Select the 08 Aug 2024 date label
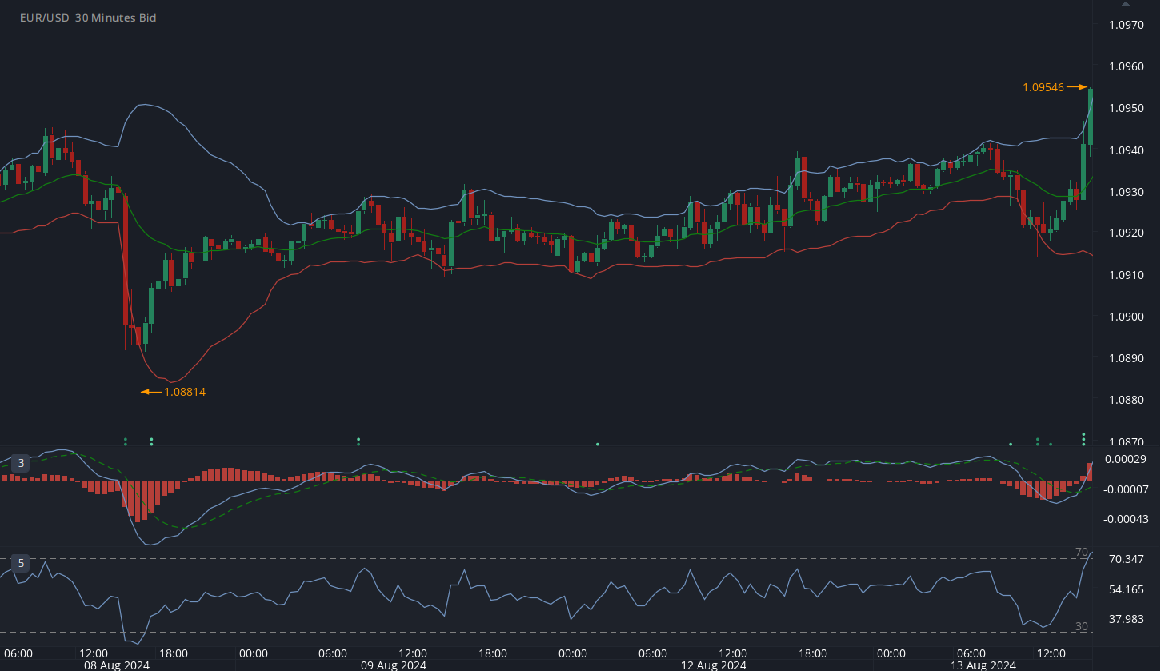The height and width of the screenshot is (671, 1160). point(116,665)
